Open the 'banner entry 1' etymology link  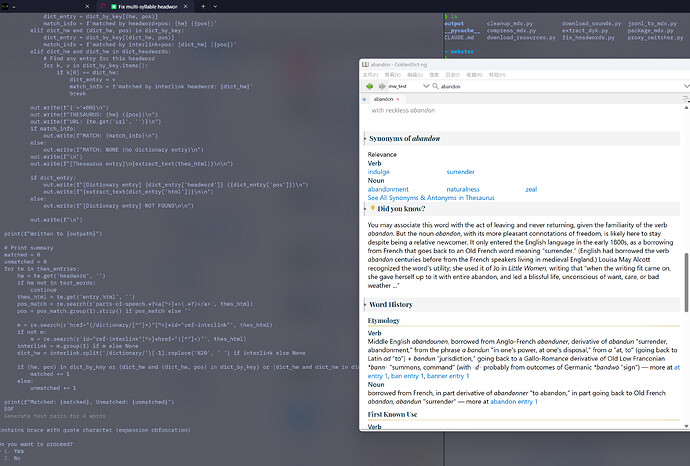(x=448, y=376)
